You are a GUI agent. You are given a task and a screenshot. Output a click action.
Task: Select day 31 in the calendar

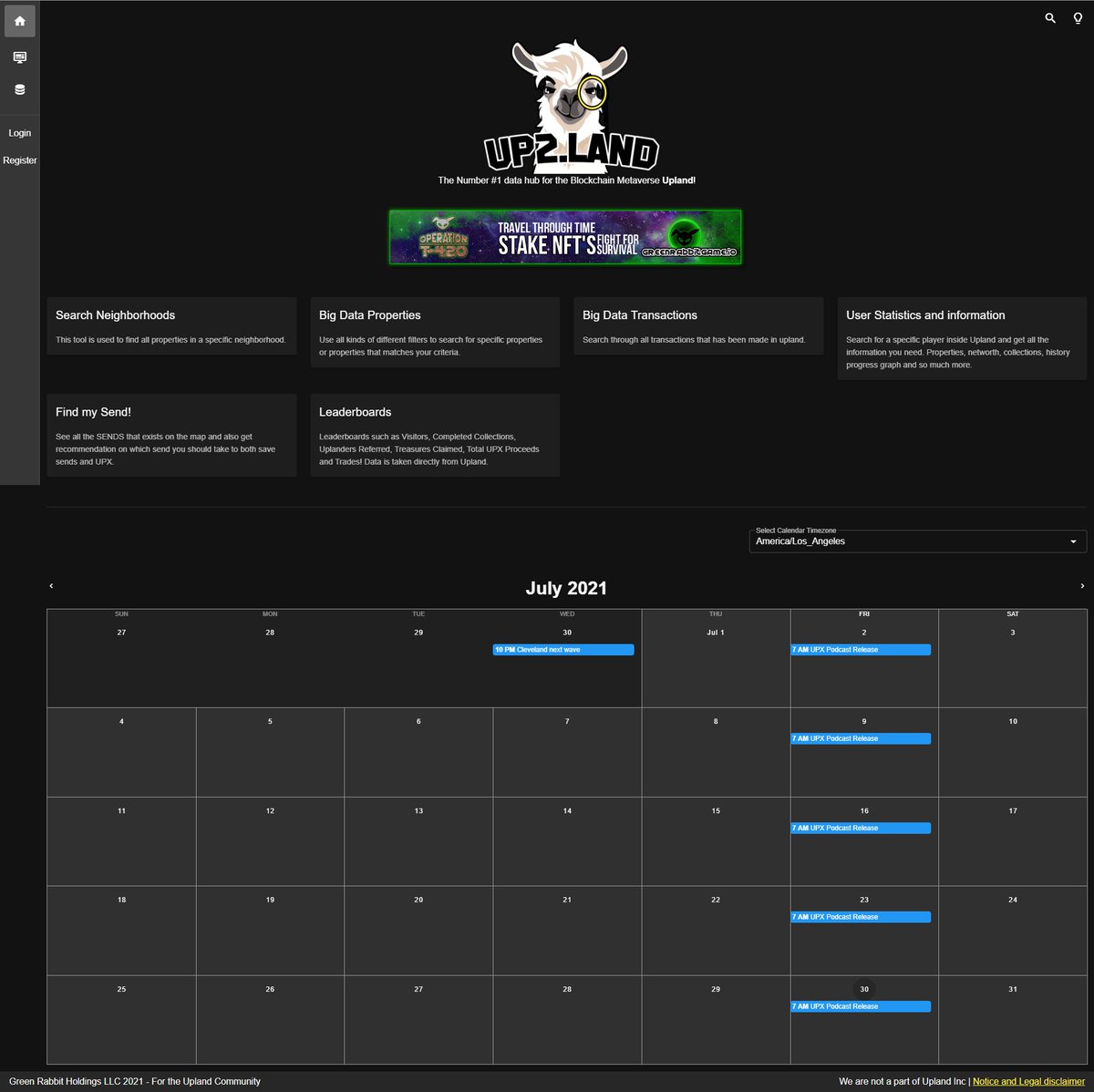point(1013,989)
